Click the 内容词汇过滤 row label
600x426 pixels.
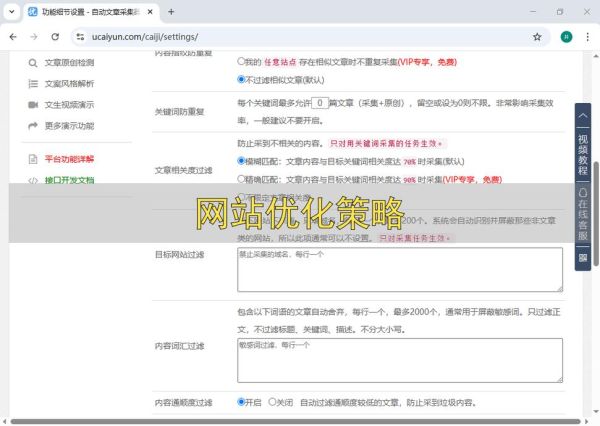179,346
